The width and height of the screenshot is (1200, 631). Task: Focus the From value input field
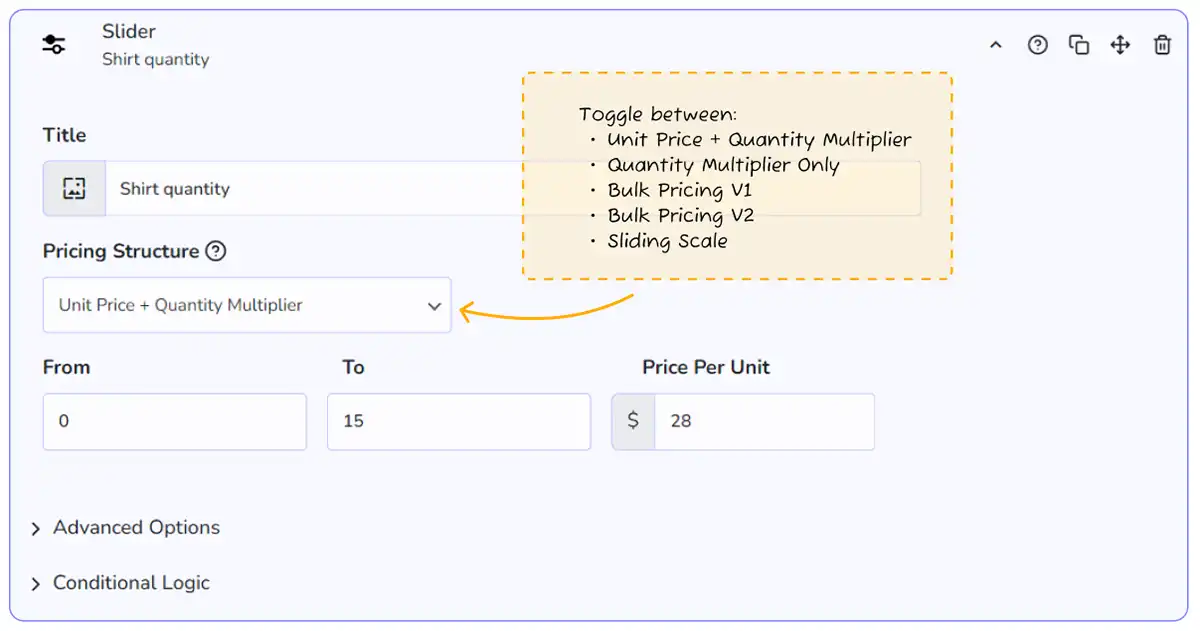pyautogui.click(x=174, y=421)
